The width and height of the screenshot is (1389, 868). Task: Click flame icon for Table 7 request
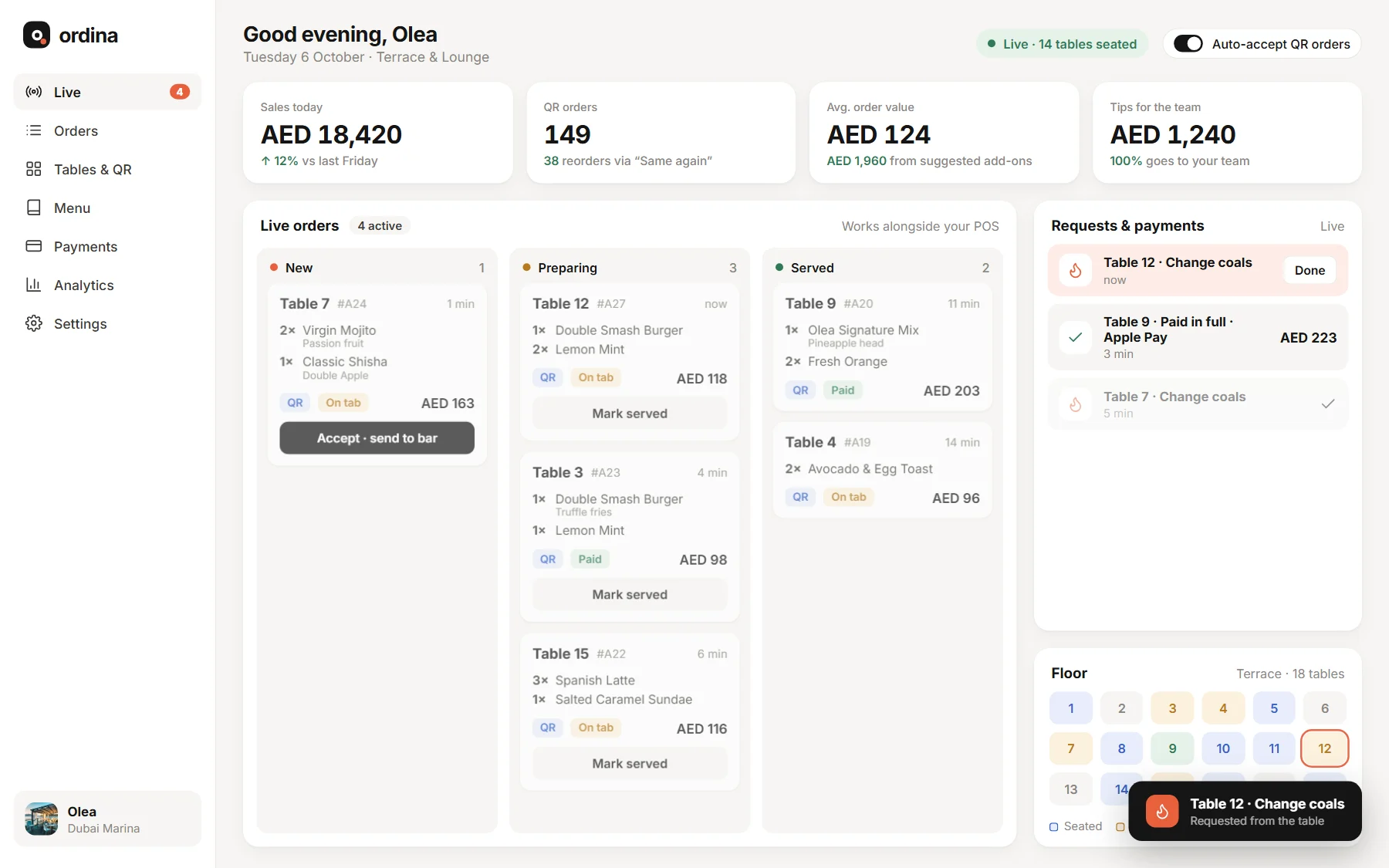tap(1075, 404)
